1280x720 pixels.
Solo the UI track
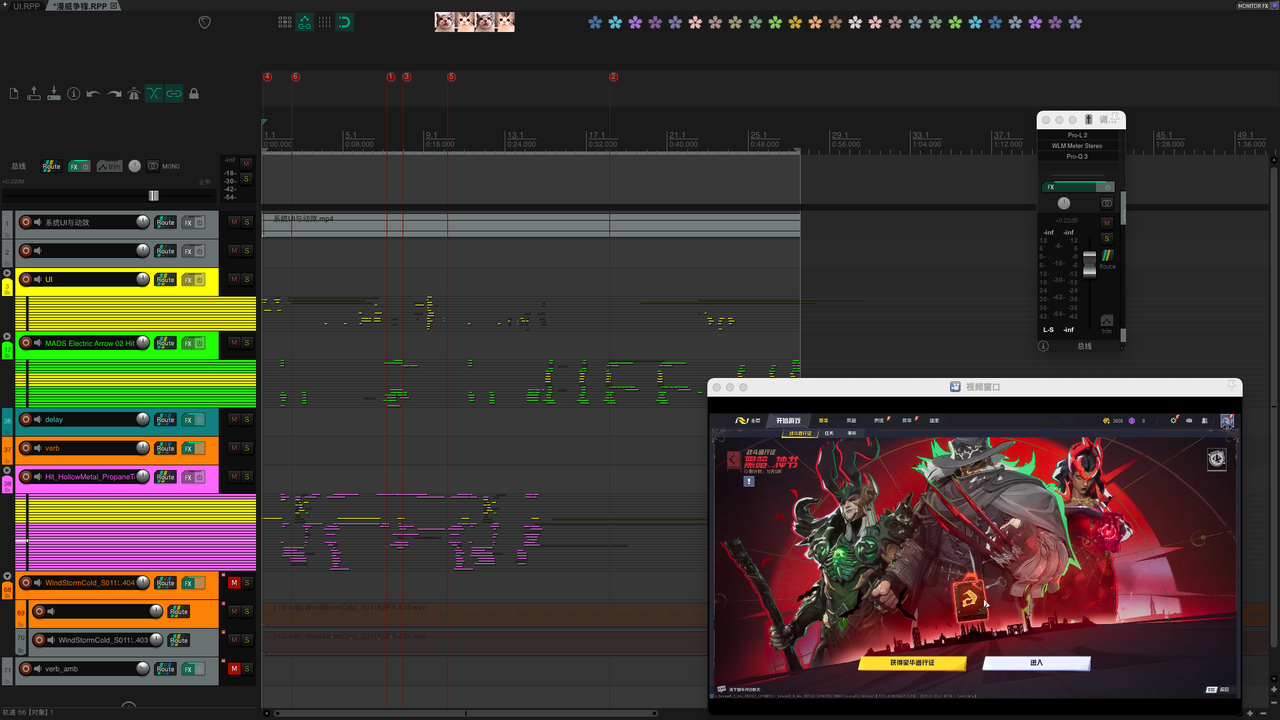pyautogui.click(x=247, y=279)
